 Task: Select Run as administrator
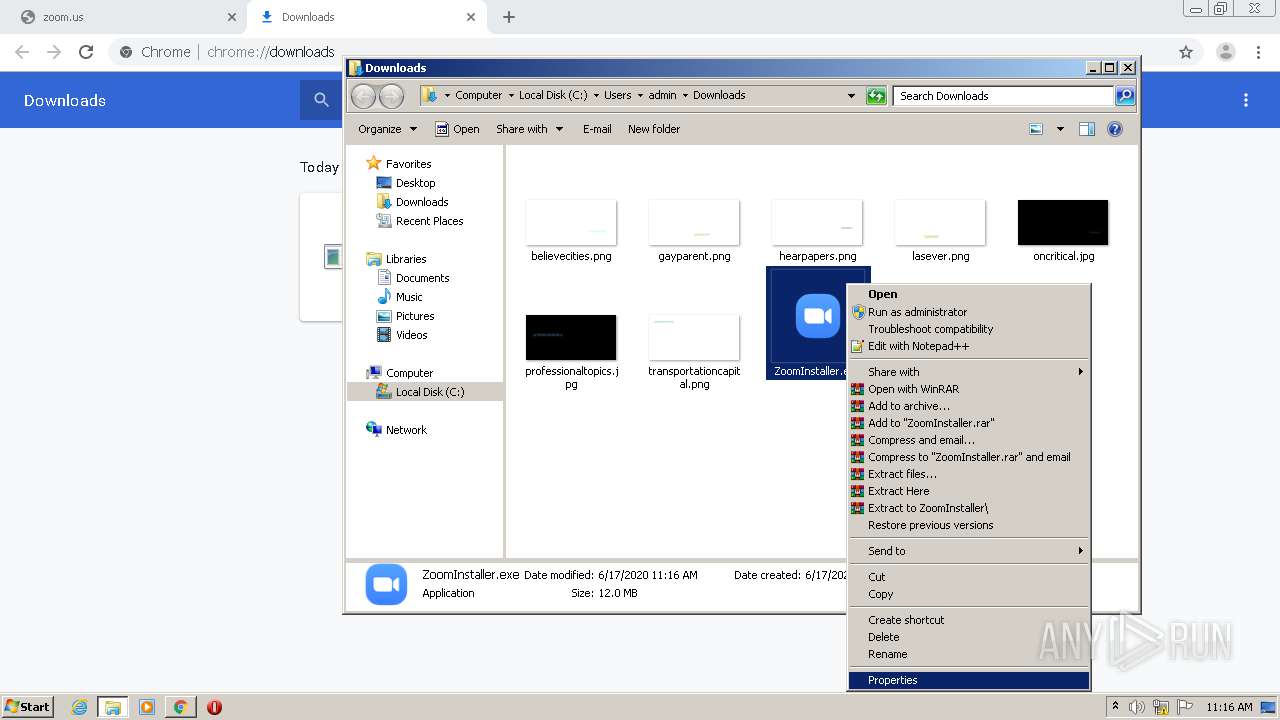coord(969,312)
